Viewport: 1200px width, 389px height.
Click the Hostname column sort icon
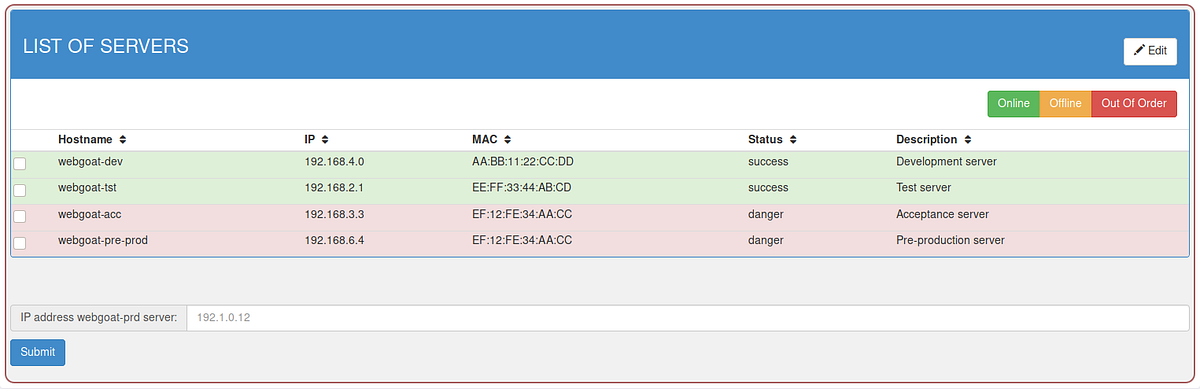pyautogui.click(x=123, y=140)
